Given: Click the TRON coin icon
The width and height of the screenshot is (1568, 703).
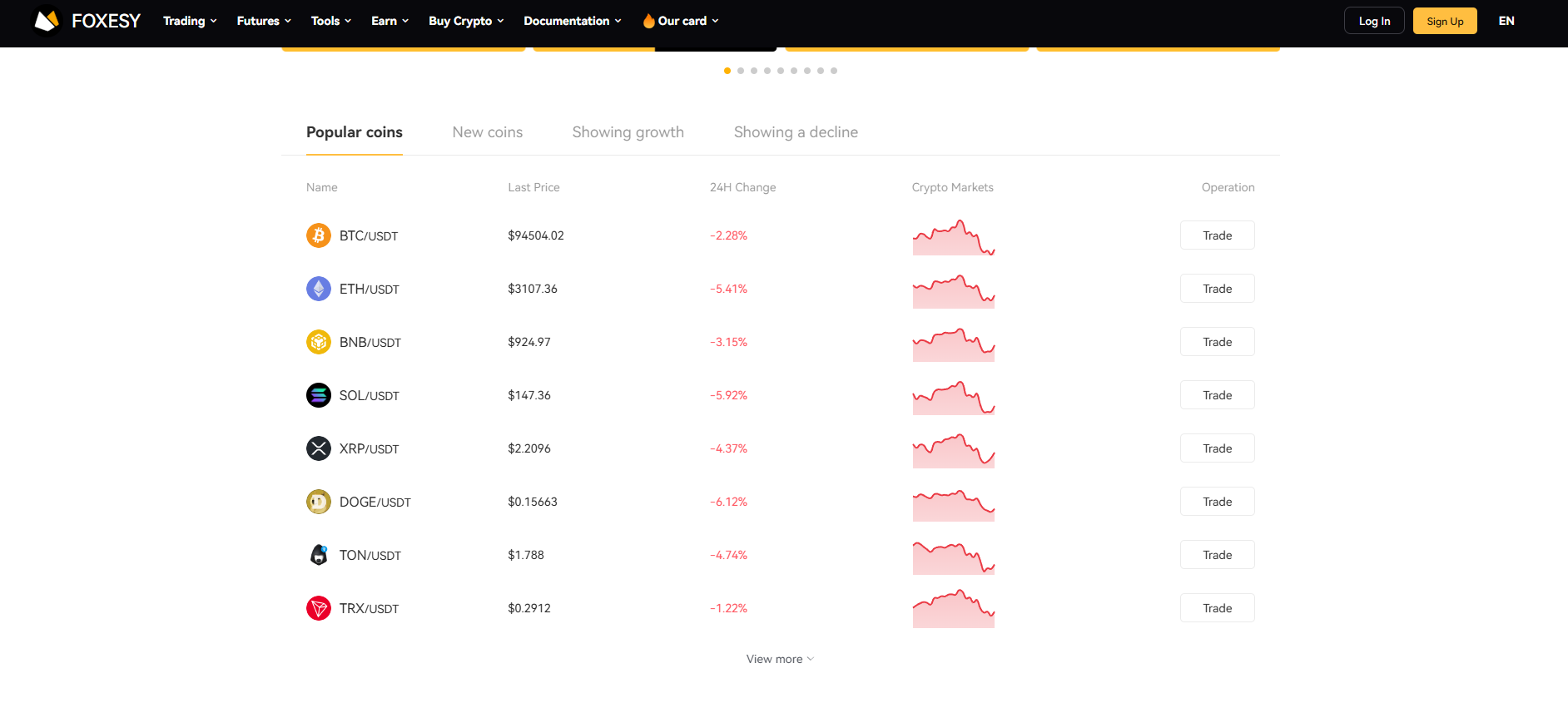Looking at the screenshot, I should [318, 608].
